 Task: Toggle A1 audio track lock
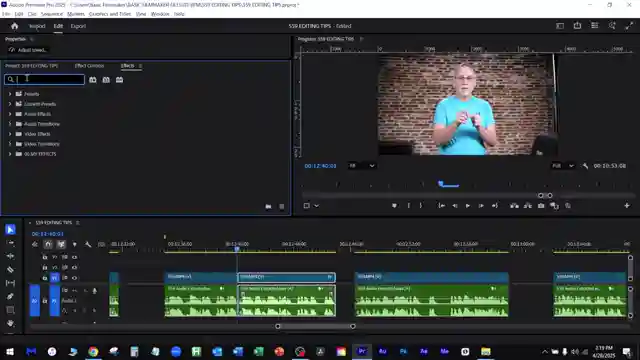(45, 301)
